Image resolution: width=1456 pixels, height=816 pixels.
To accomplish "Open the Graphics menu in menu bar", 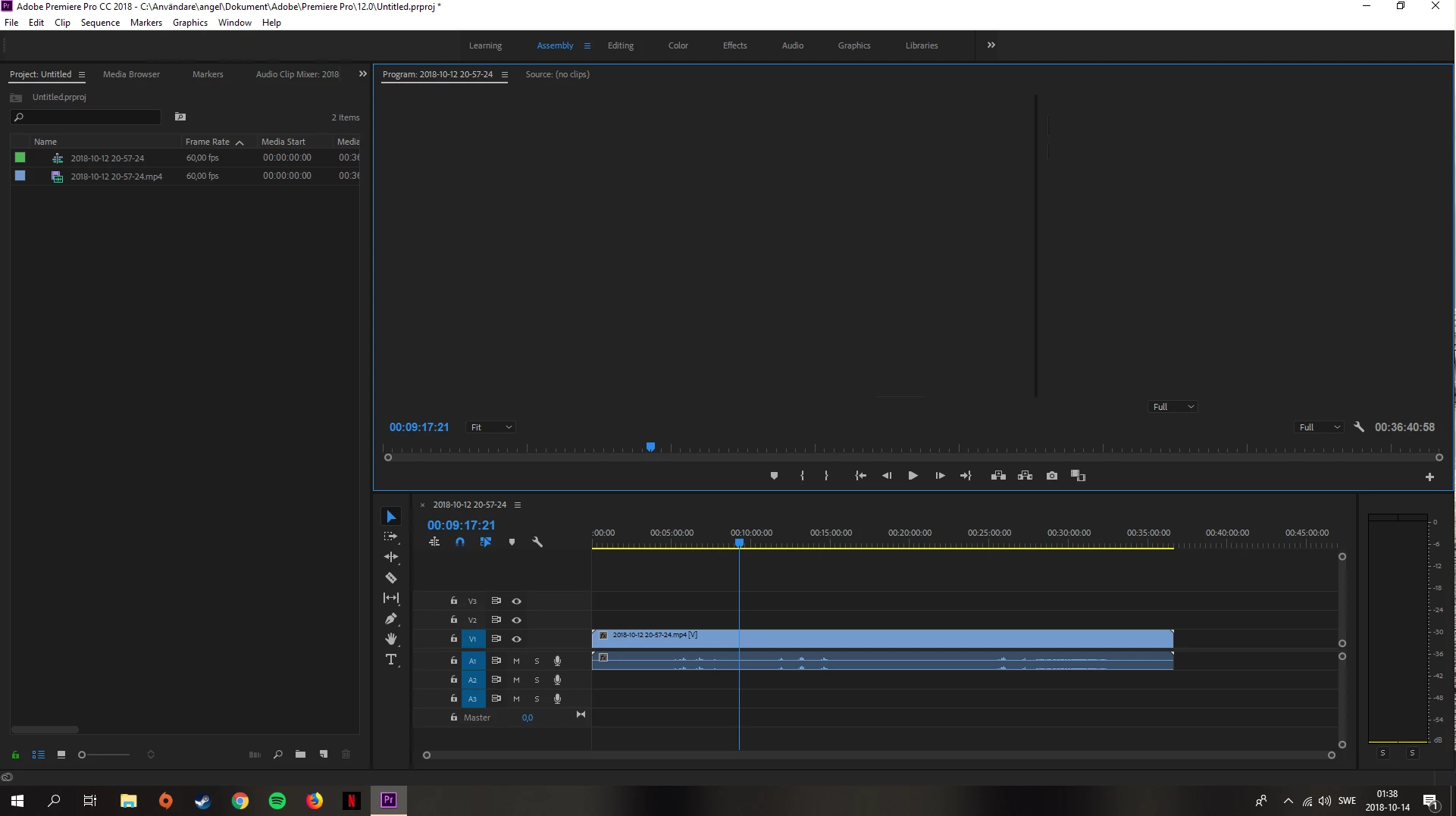I will pyautogui.click(x=189, y=23).
